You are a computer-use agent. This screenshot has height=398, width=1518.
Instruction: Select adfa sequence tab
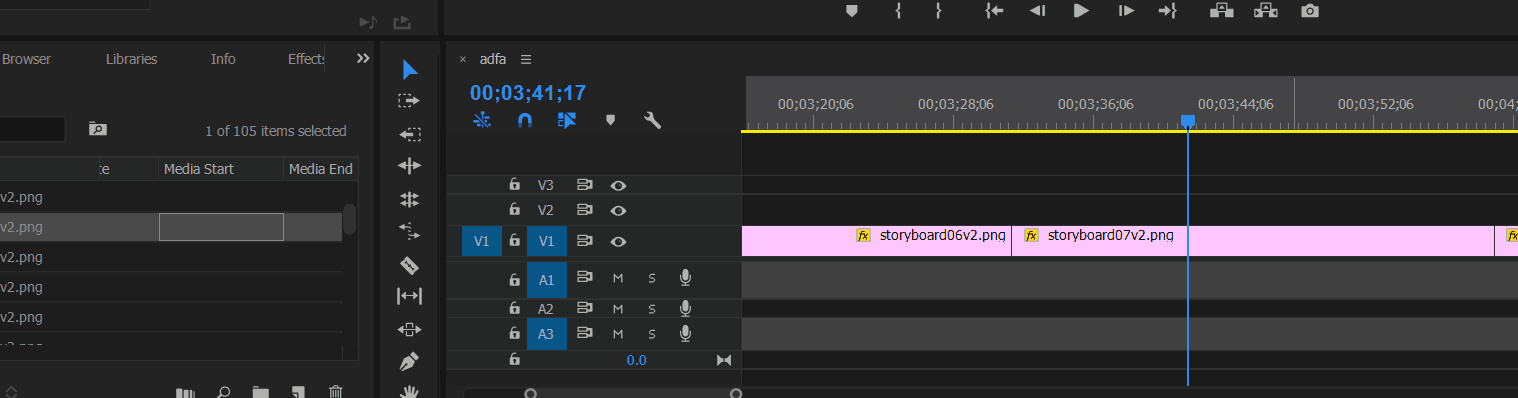tap(493, 59)
